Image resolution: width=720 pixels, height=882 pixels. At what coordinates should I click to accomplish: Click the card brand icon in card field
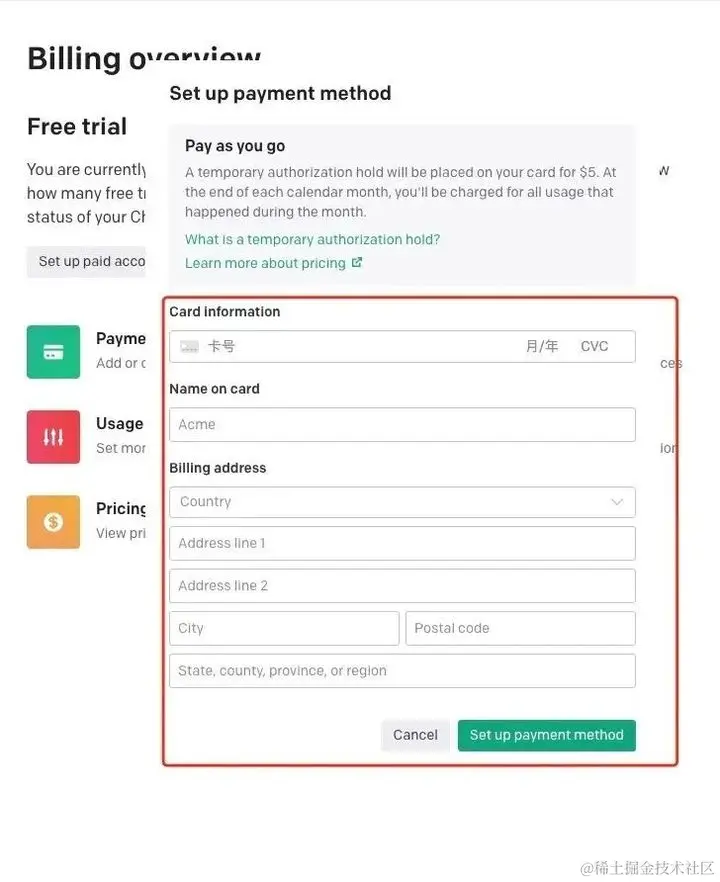[189, 346]
